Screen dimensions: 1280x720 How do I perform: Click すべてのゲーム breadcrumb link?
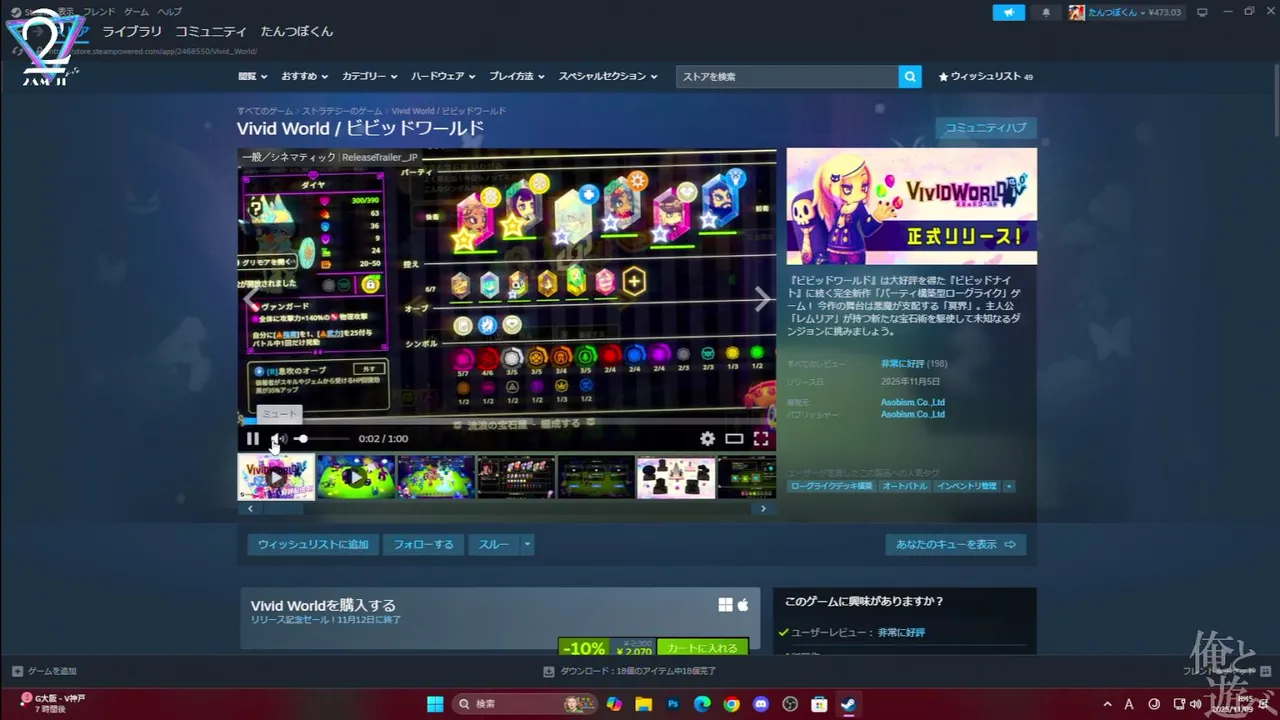coord(265,111)
